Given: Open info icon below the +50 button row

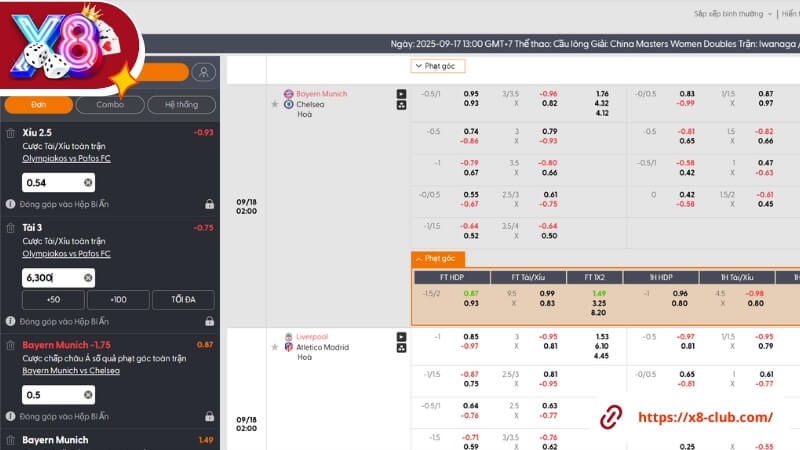Looking at the screenshot, I should pyautogui.click(x=10, y=321).
